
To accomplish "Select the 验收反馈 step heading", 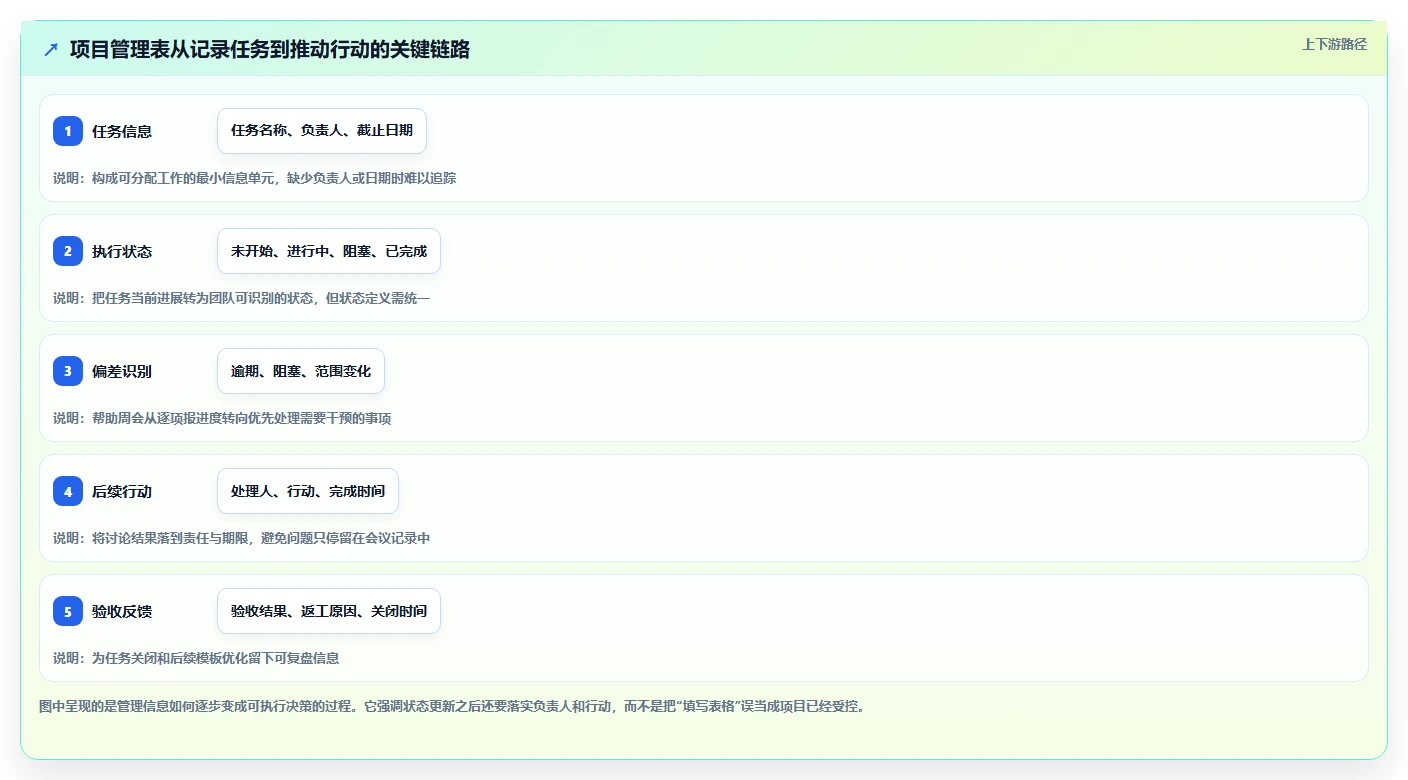I will [x=122, y=611].
